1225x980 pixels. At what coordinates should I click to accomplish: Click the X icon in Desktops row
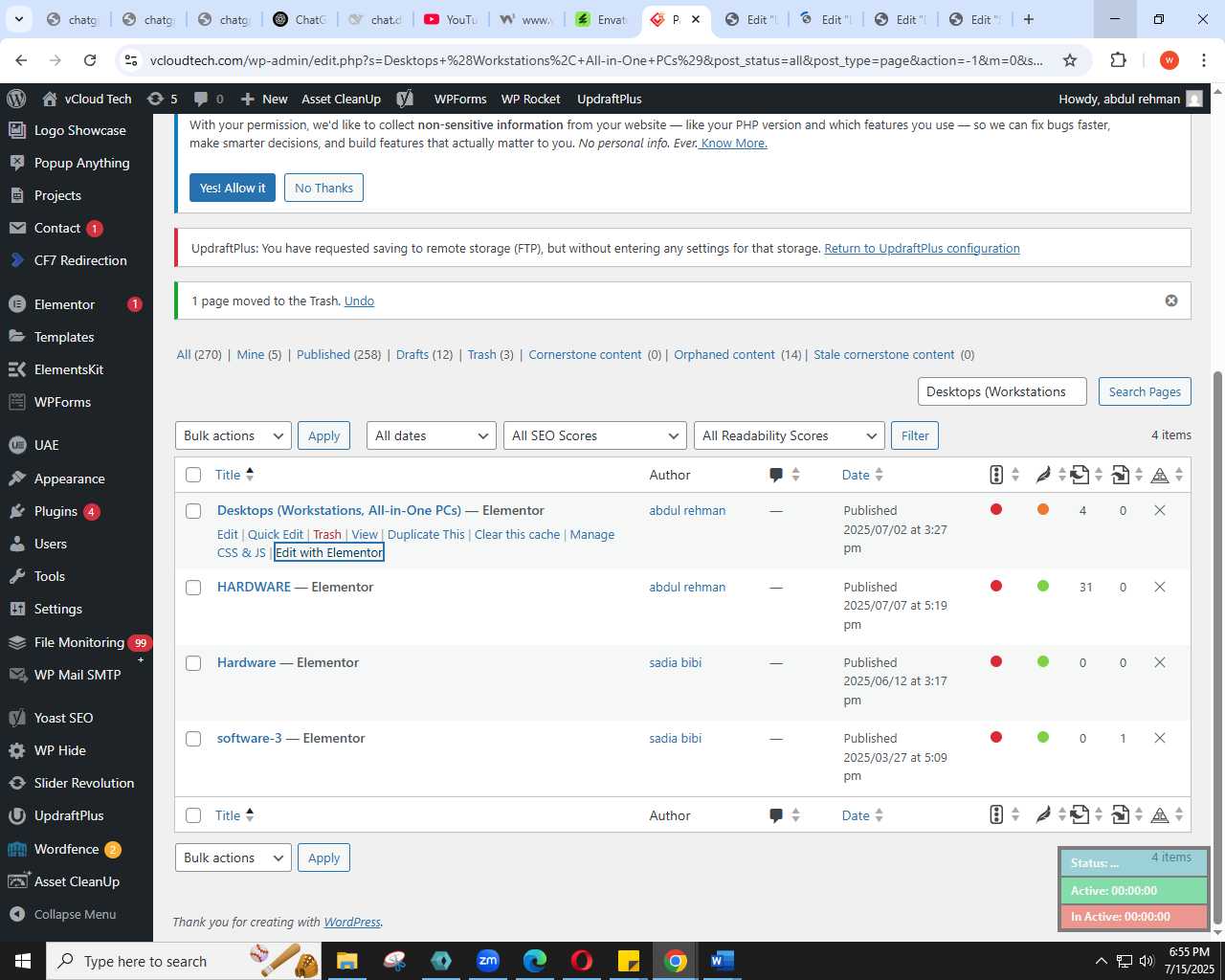pyautogui.click(x=1159, y=510)
